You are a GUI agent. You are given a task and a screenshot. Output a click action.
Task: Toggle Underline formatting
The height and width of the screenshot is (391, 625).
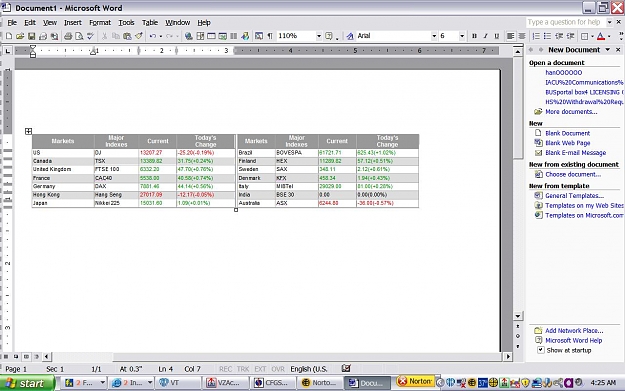pyautogui.click(x=496, y=36)
